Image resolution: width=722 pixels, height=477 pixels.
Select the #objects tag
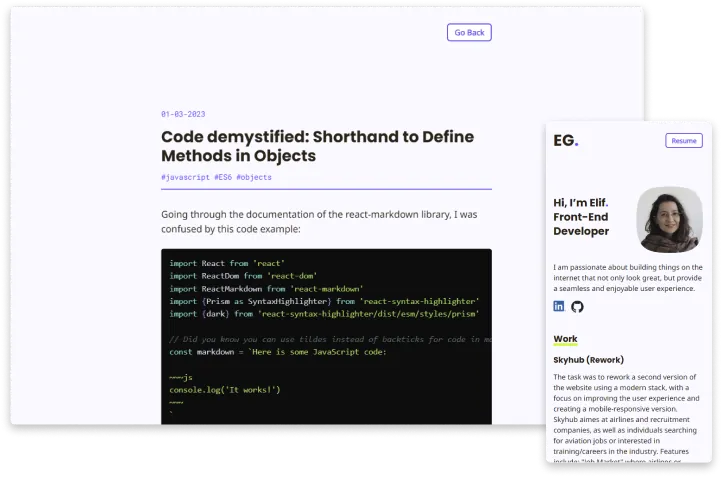click(x=254, y=177)
